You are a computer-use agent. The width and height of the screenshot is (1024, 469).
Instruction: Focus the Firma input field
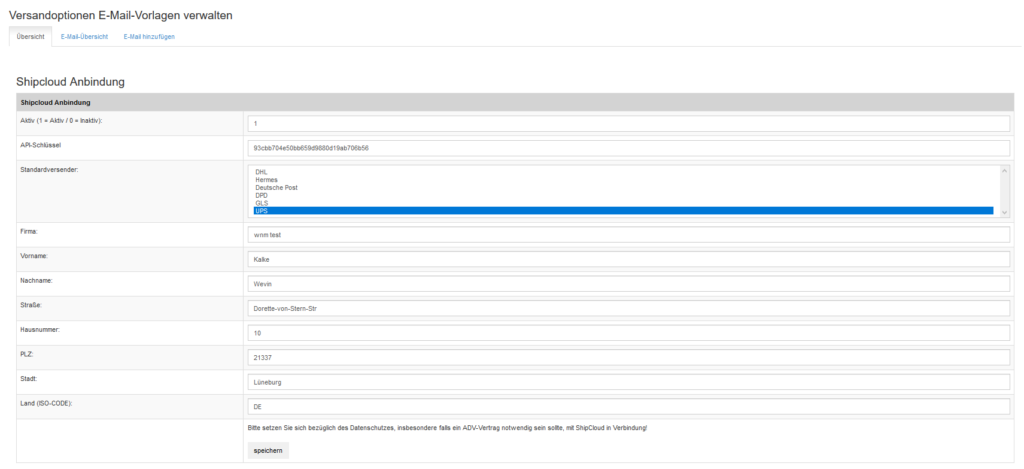point(629,234)
